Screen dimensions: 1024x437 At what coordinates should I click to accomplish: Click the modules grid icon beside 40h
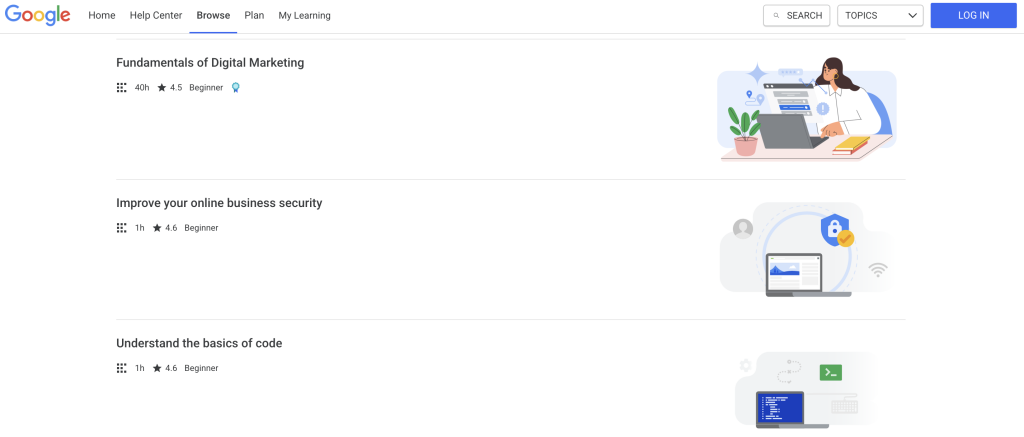pyautogui.click(x=121, y=88)
